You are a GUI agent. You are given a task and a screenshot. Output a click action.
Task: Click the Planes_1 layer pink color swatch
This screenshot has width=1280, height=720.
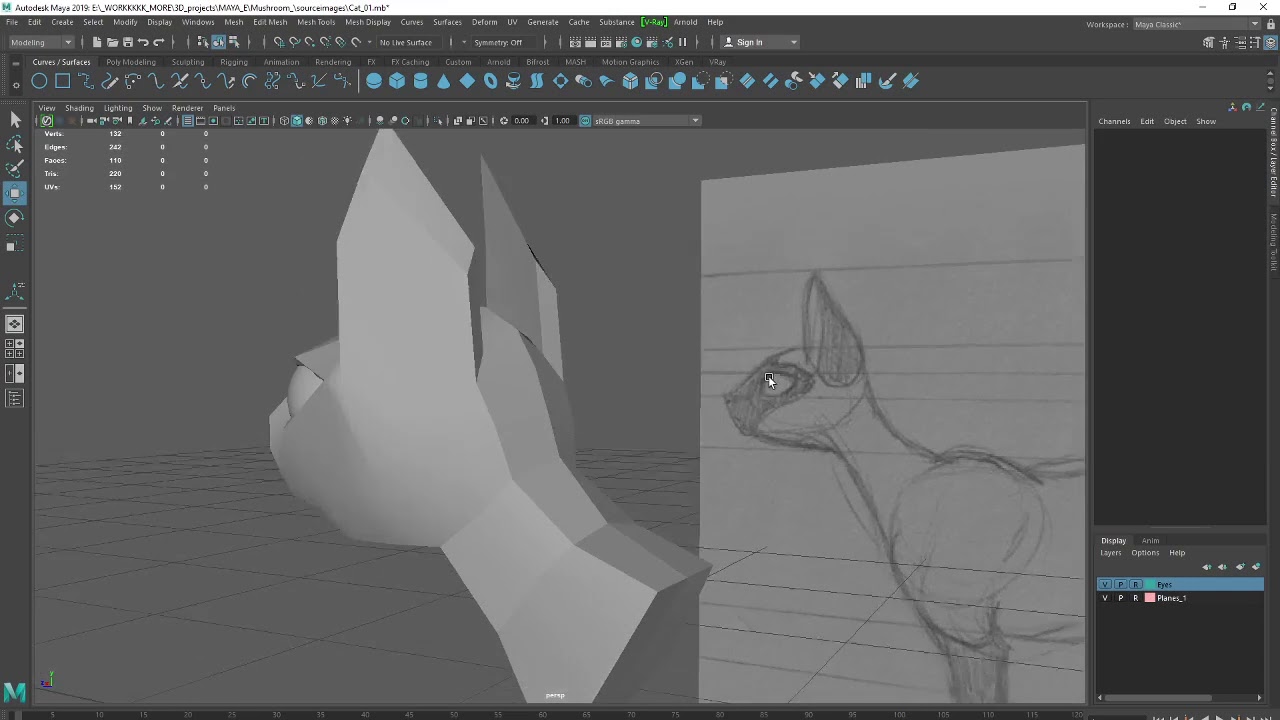1150,598
